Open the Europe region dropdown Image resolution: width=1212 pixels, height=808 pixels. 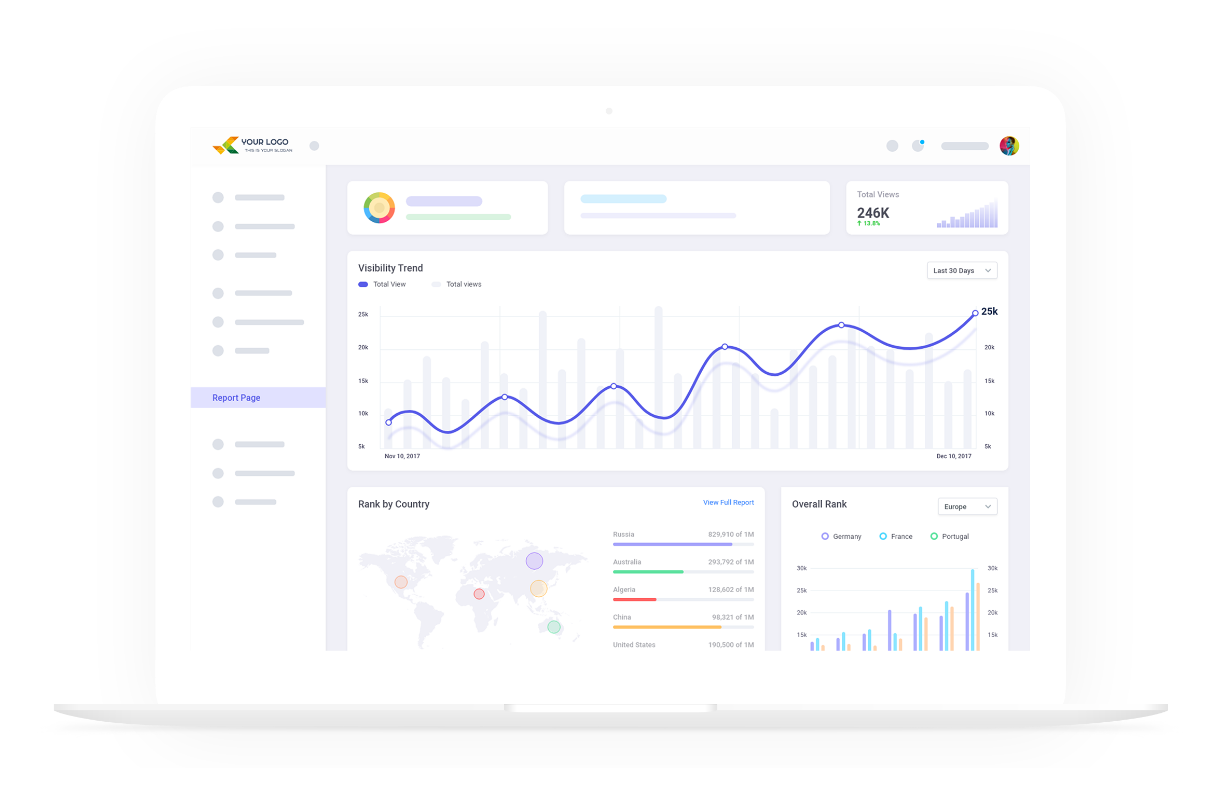pyautogui.click(x=966, y=506)
